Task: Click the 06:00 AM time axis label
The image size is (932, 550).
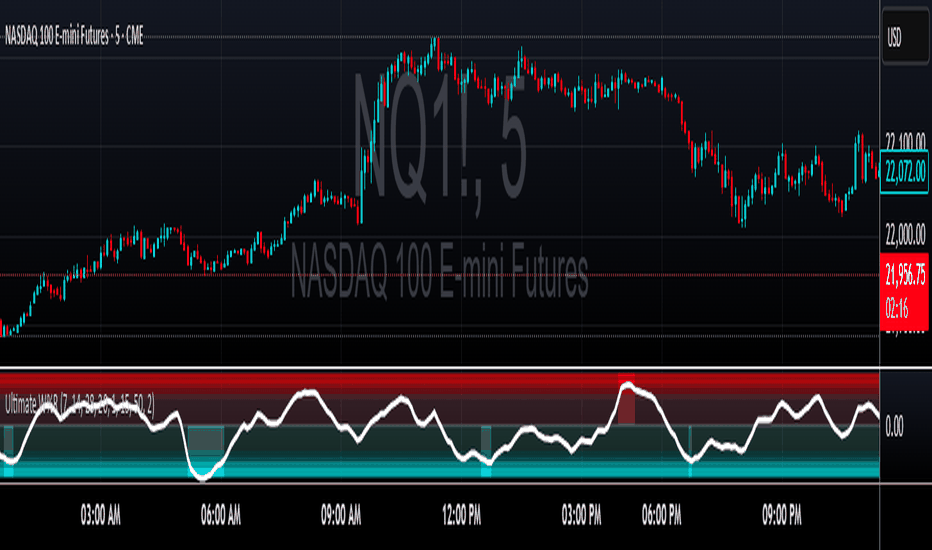Action: pos(221,515)
